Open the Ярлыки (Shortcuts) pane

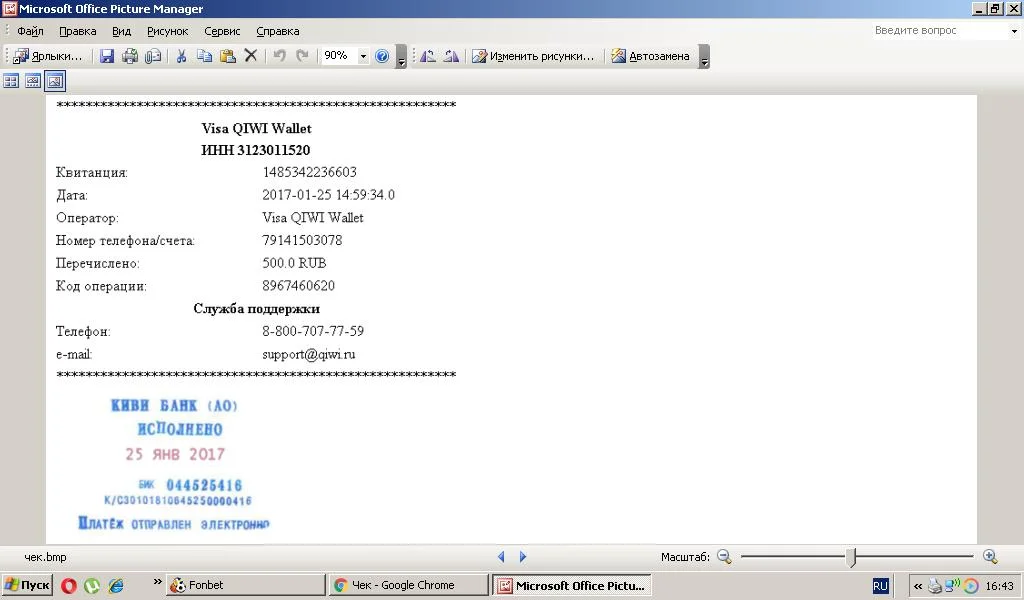click(x=48, y=56)
